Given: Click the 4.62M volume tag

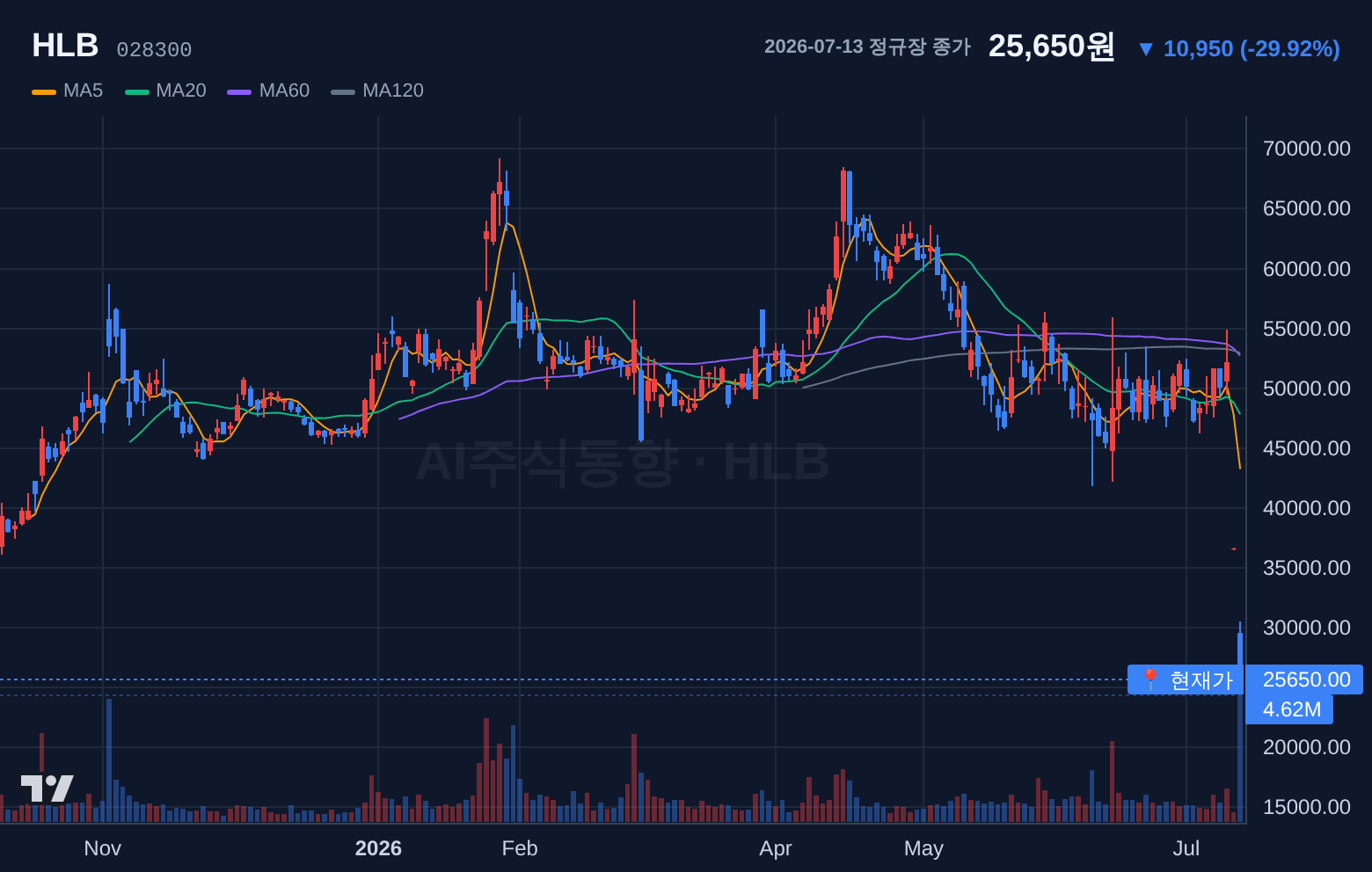Looking at the screenshot, I should click(1290, 709).
